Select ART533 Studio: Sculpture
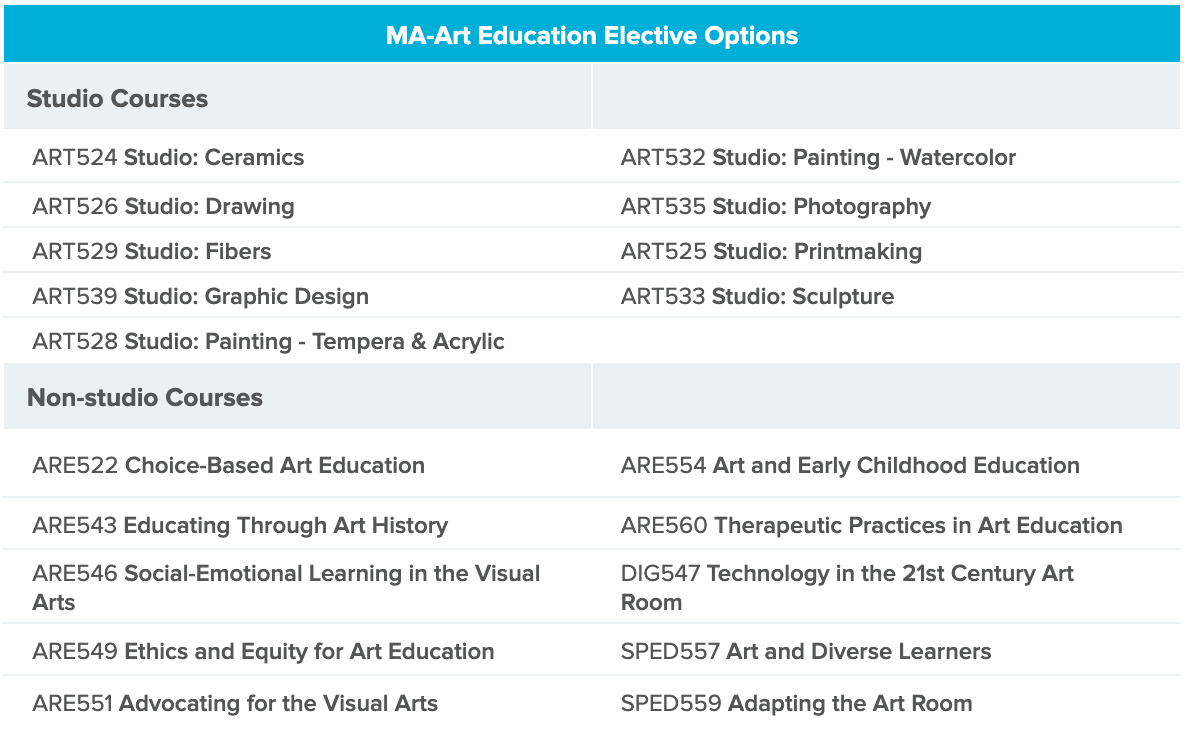 point(758,296)
